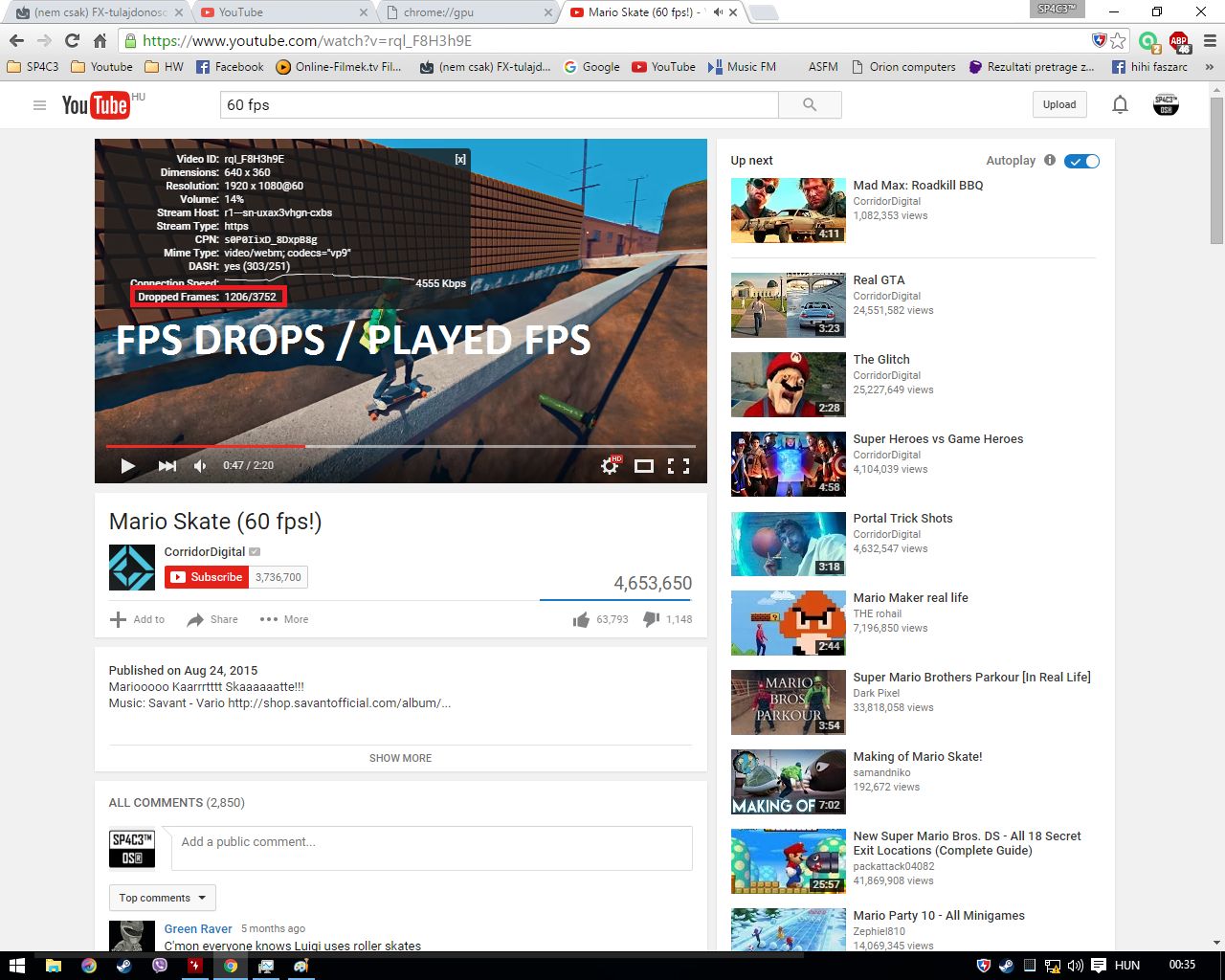Screen dimensions: 1225x980
Task: Click the search magnifier button
Action: [810, 105]
